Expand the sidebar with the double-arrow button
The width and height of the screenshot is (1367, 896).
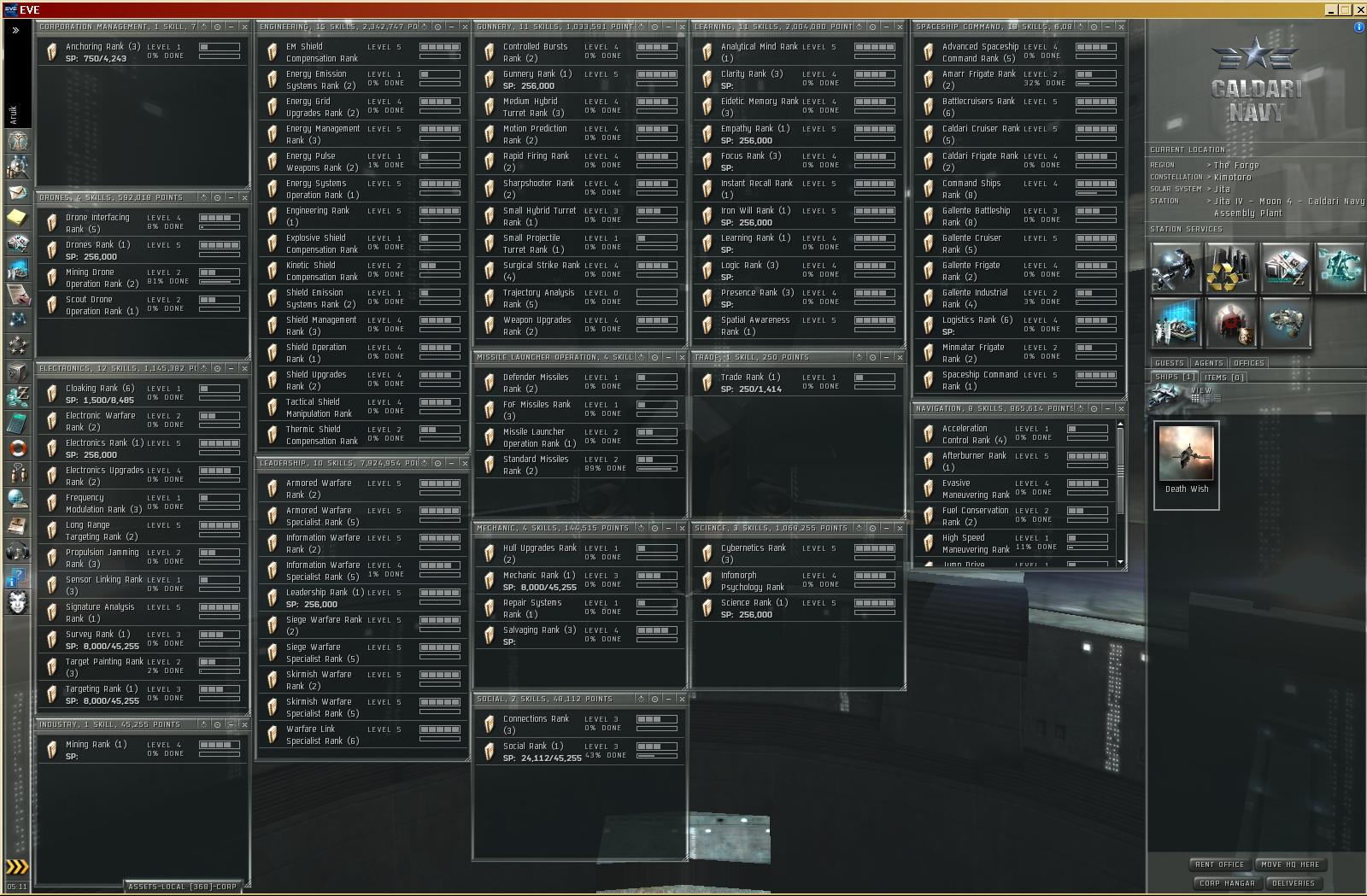pos(15,30)
